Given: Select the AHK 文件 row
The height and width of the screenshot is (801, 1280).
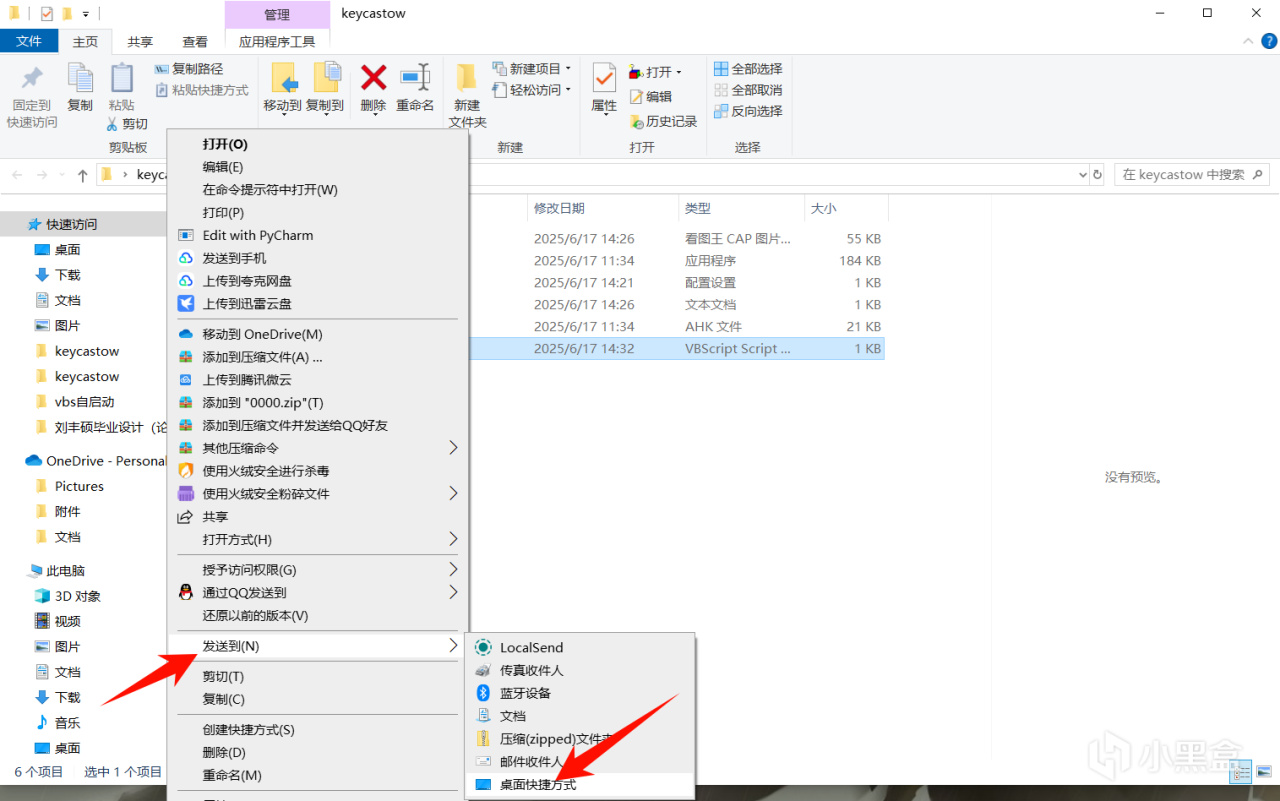Looking at the screenshot, I should click(x=676, y=327).
